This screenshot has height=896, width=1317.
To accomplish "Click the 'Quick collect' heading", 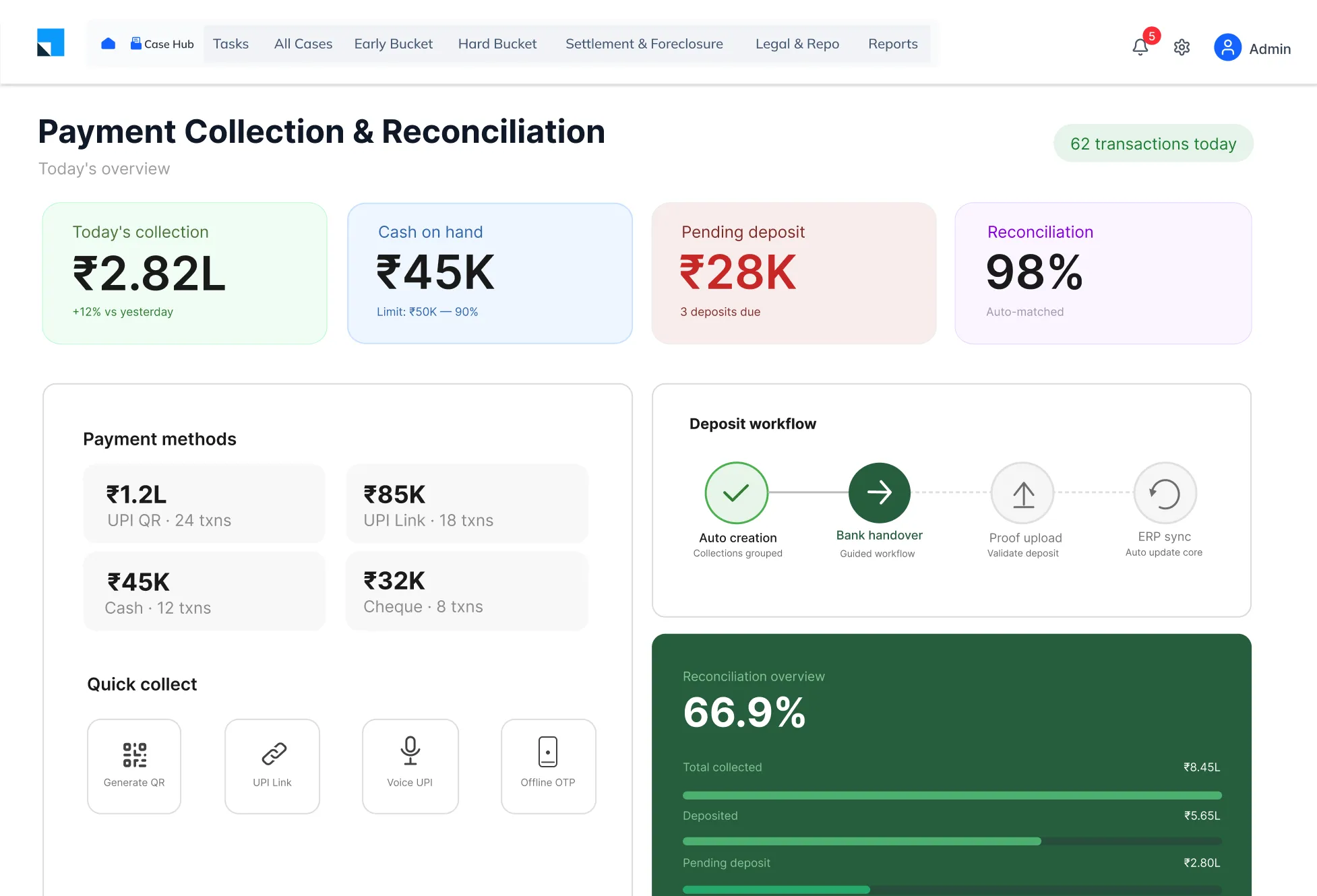I will [x=142, y=684].
